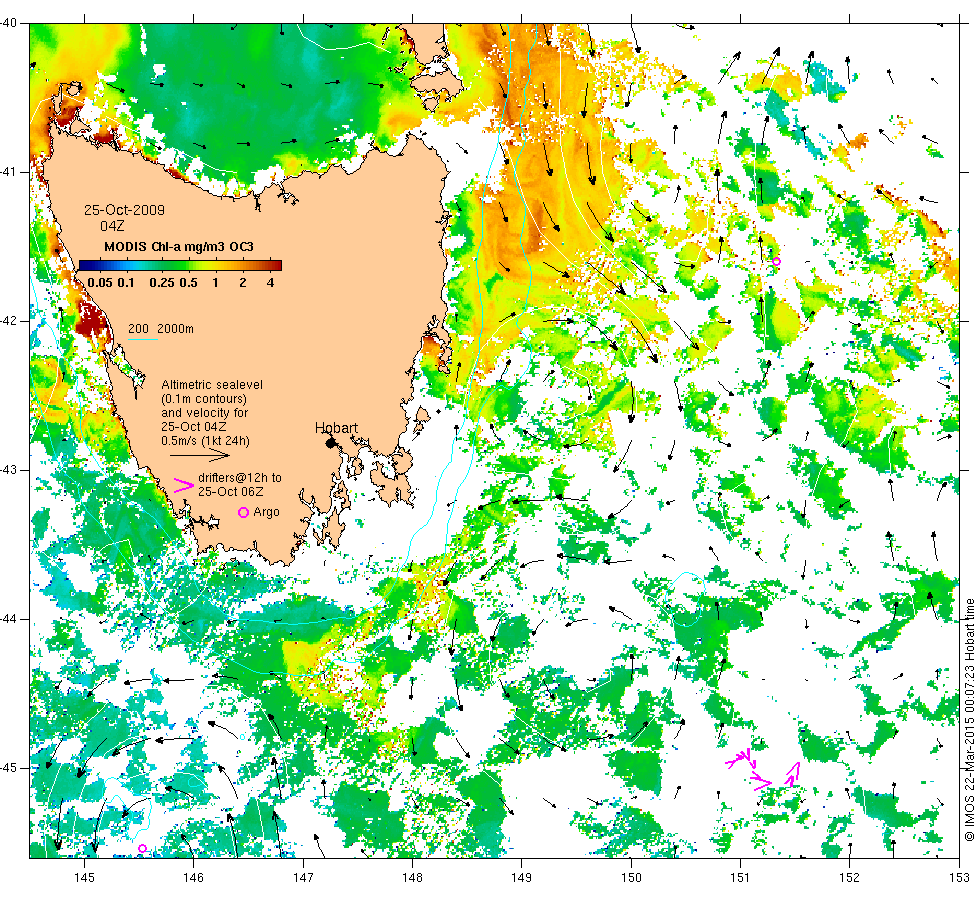
Task: Click the MODIS Chl-a color scale bar
Action: pyautogui.click(x=180, y=265)
